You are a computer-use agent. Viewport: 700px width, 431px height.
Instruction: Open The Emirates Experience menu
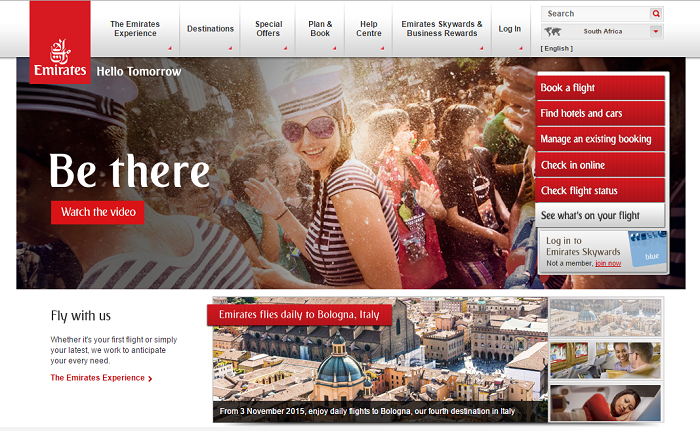coord(135,29)
